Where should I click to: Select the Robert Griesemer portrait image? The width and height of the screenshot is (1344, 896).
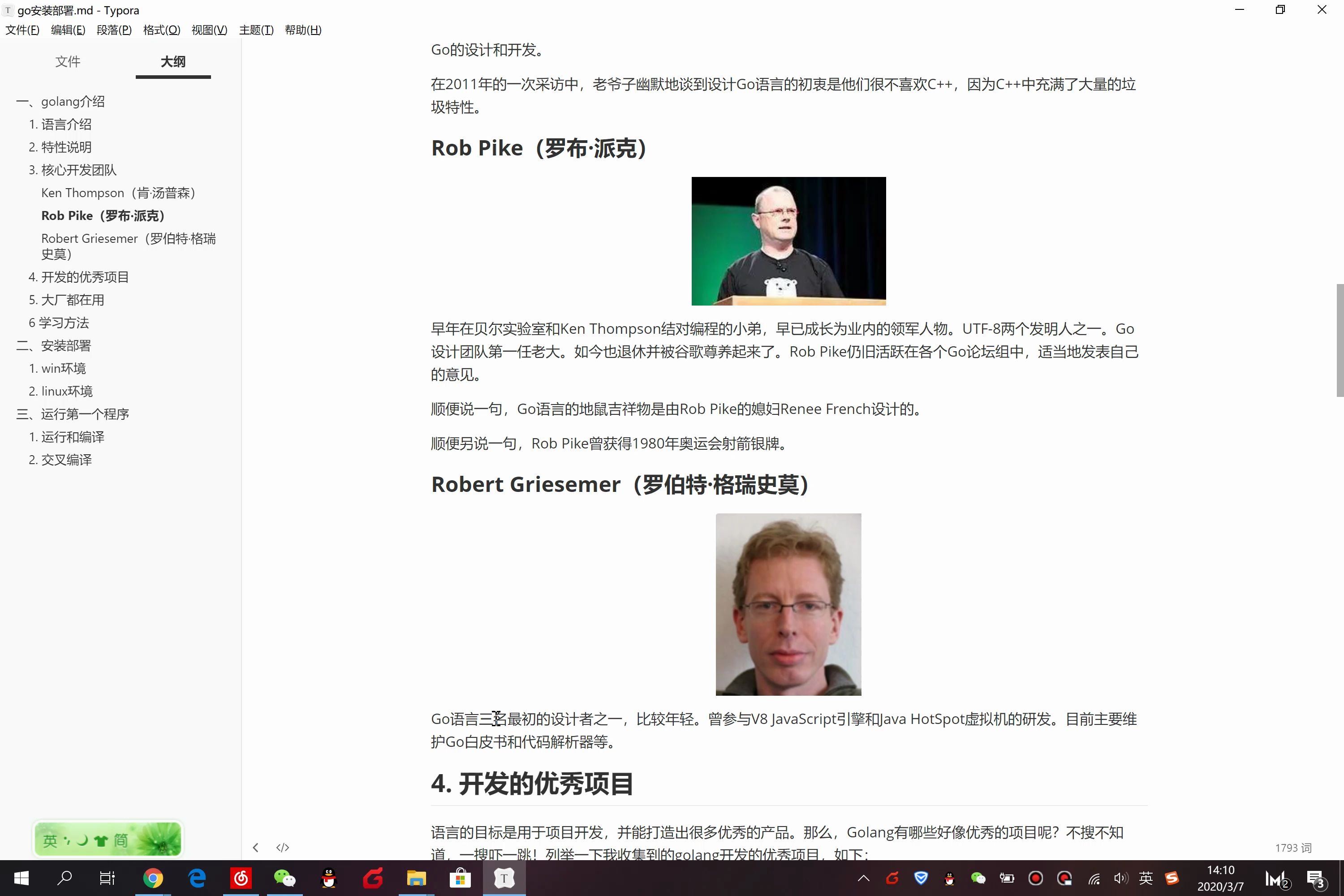pyautogui.click(x=788, y=604)
